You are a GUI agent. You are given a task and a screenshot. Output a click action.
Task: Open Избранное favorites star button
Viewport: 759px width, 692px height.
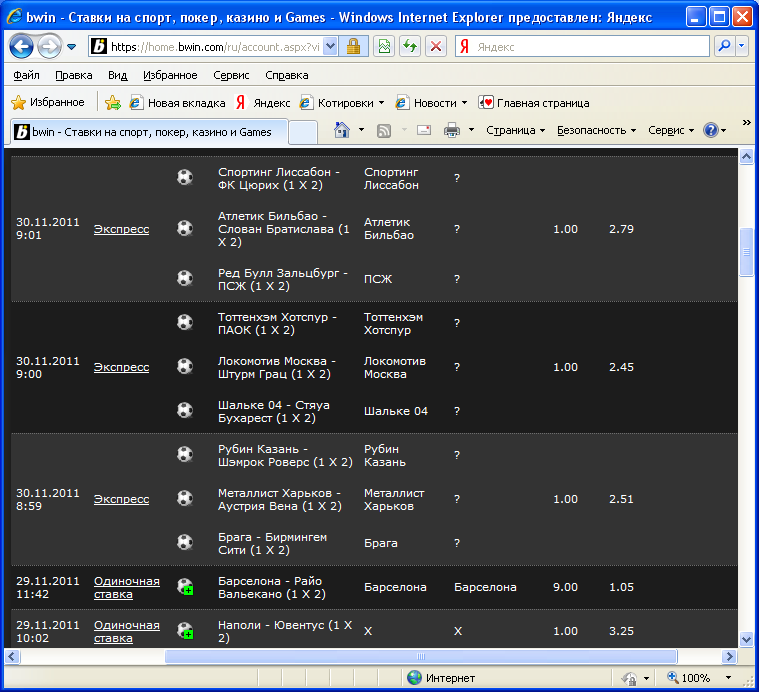click(47, 102)
